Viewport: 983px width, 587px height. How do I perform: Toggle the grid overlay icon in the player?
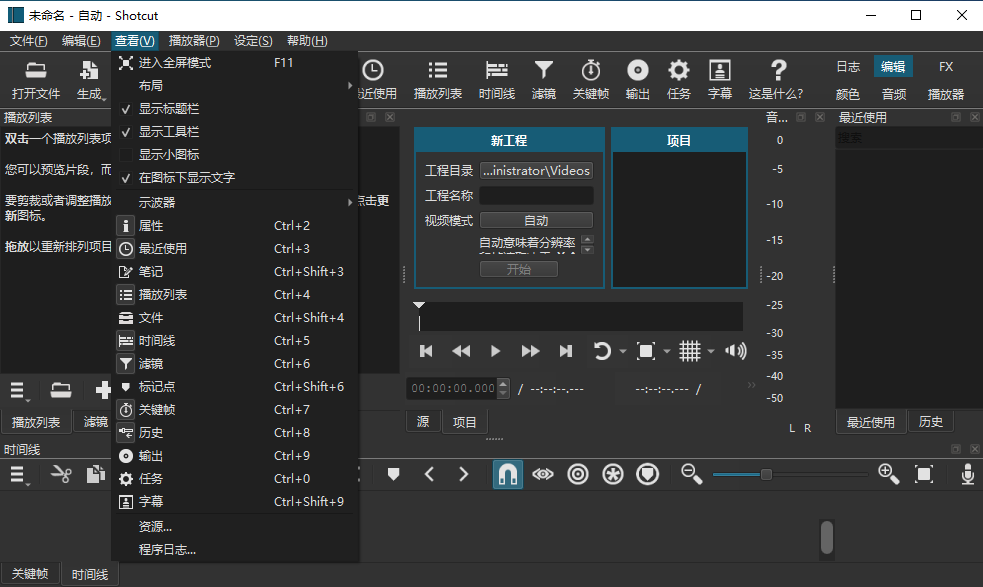[690, 351]
